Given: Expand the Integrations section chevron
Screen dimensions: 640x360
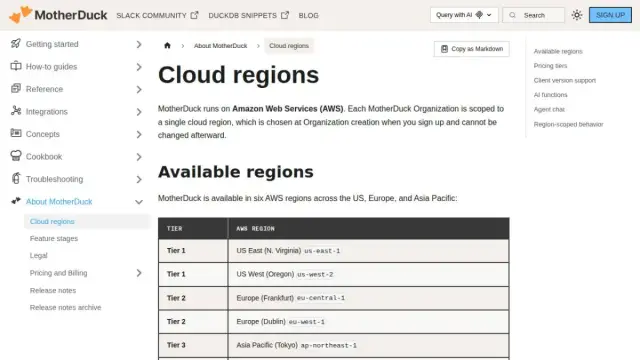Looking at the screenshot, I should (x=139, y=111).
